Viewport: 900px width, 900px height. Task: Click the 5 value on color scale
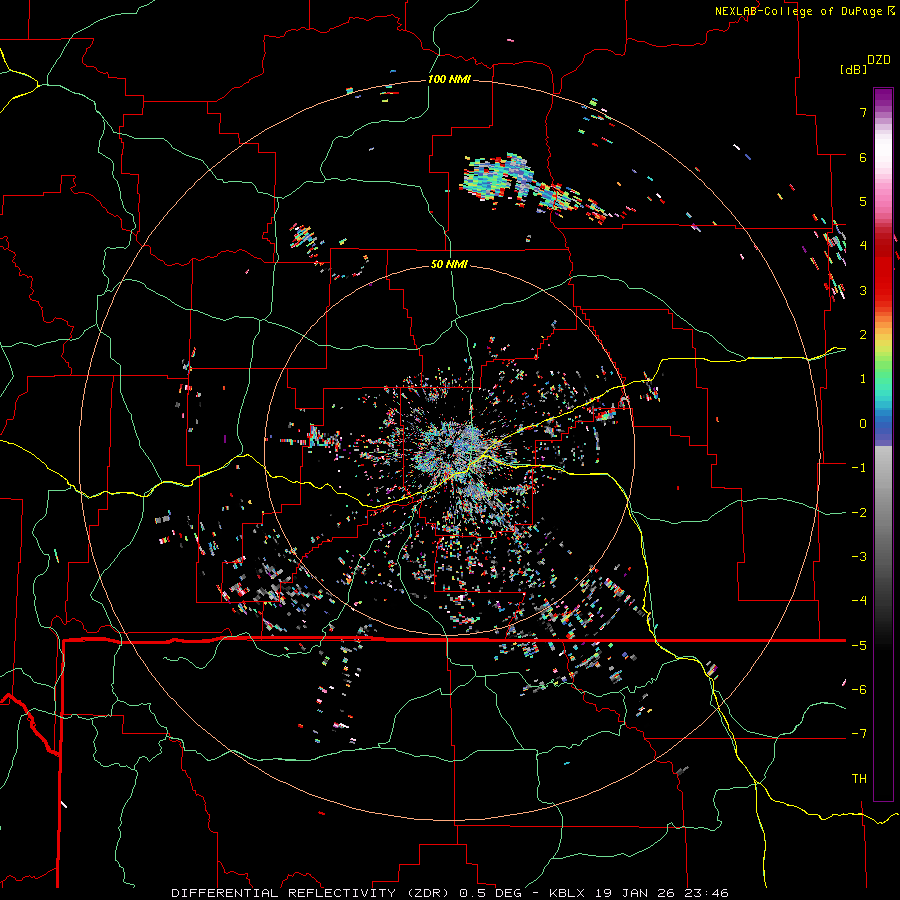(863, 201)
